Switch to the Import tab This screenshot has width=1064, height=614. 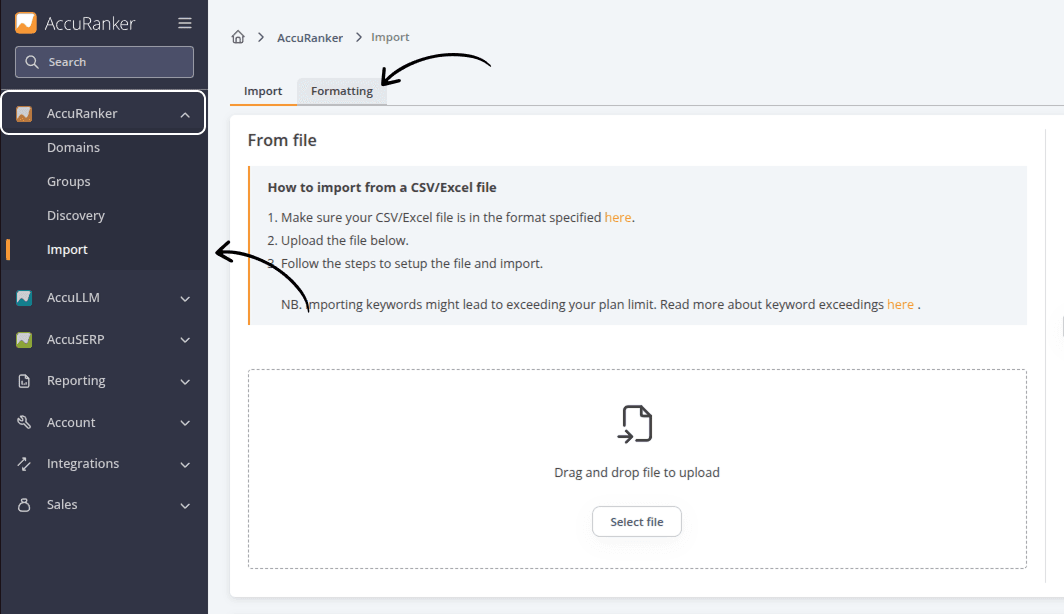(x=263, y=91)
